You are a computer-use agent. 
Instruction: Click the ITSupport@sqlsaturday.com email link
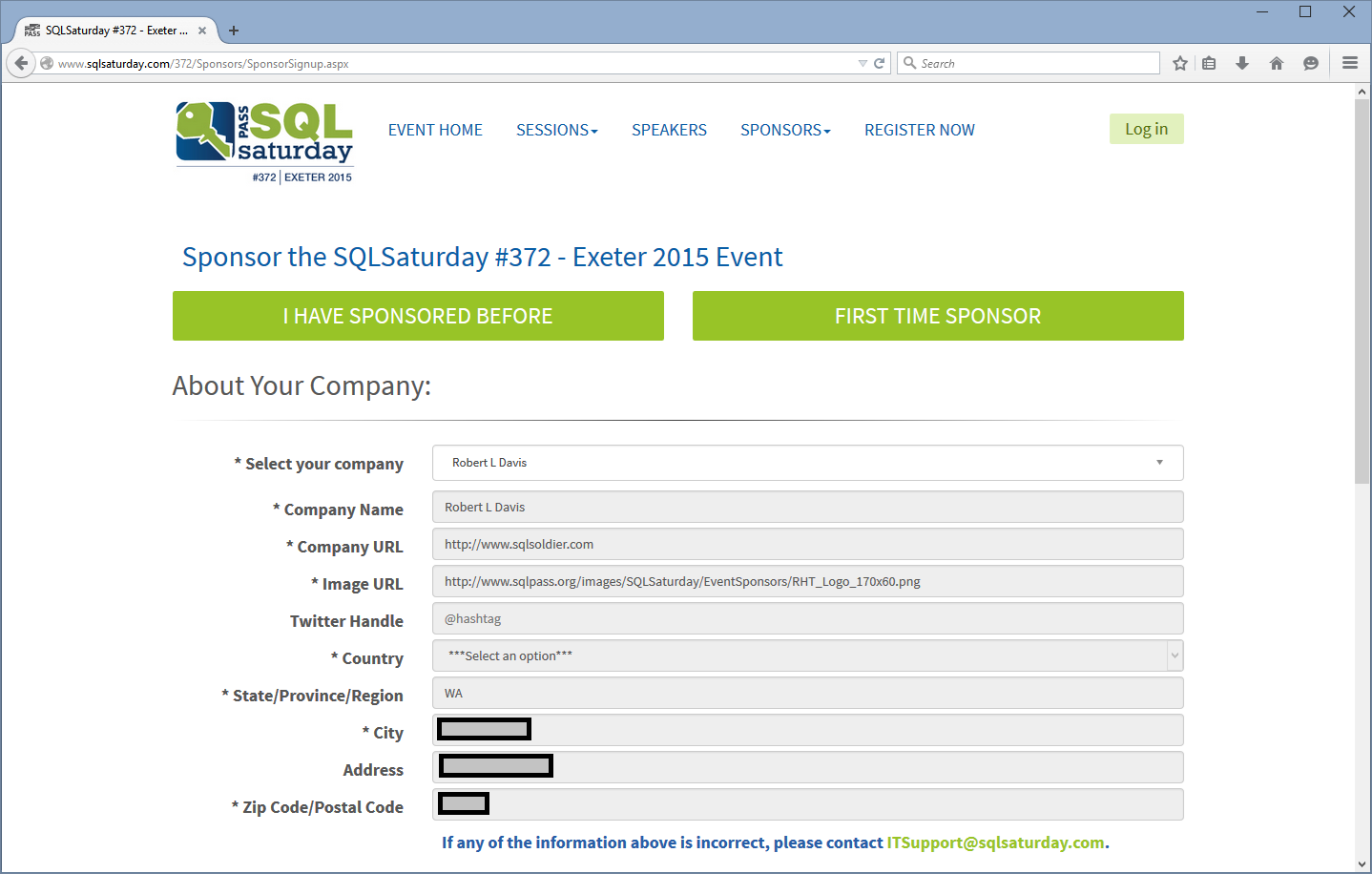pos(995,843)
